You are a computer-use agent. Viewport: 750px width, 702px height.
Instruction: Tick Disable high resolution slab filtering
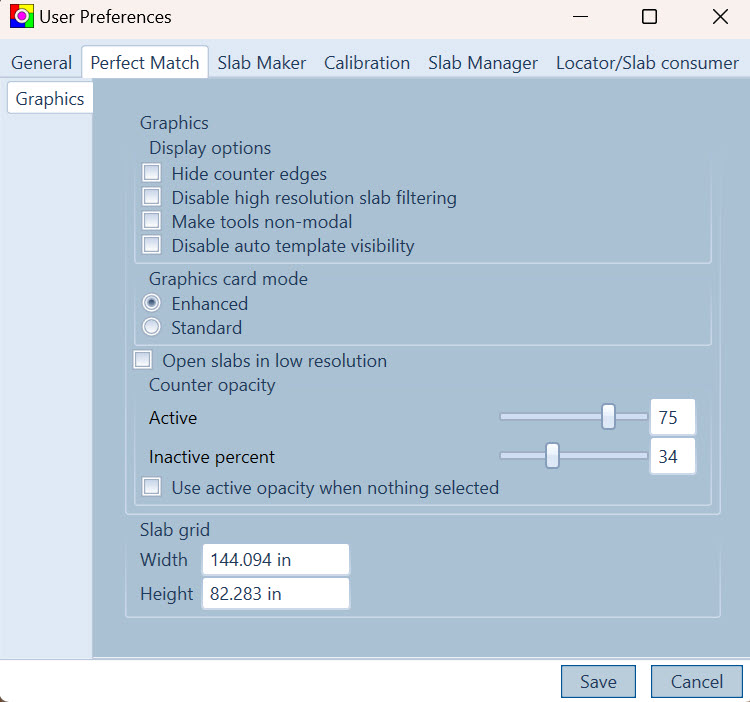(152, 197)
